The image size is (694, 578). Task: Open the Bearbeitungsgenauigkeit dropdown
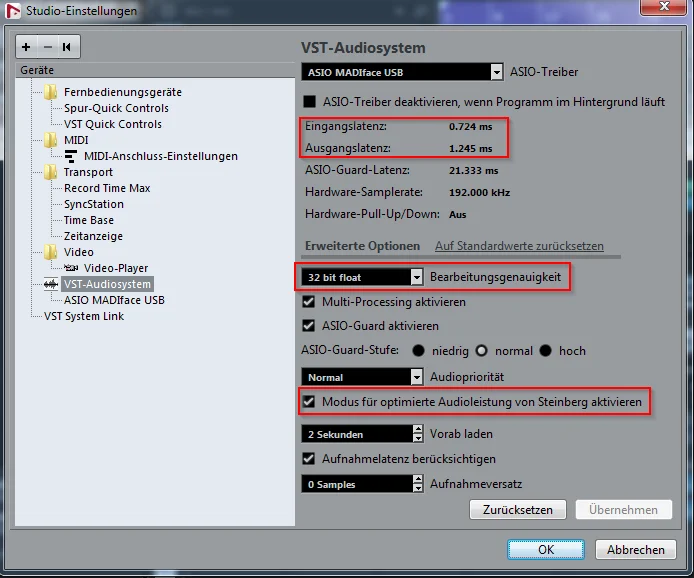click(x=416, y=277)
